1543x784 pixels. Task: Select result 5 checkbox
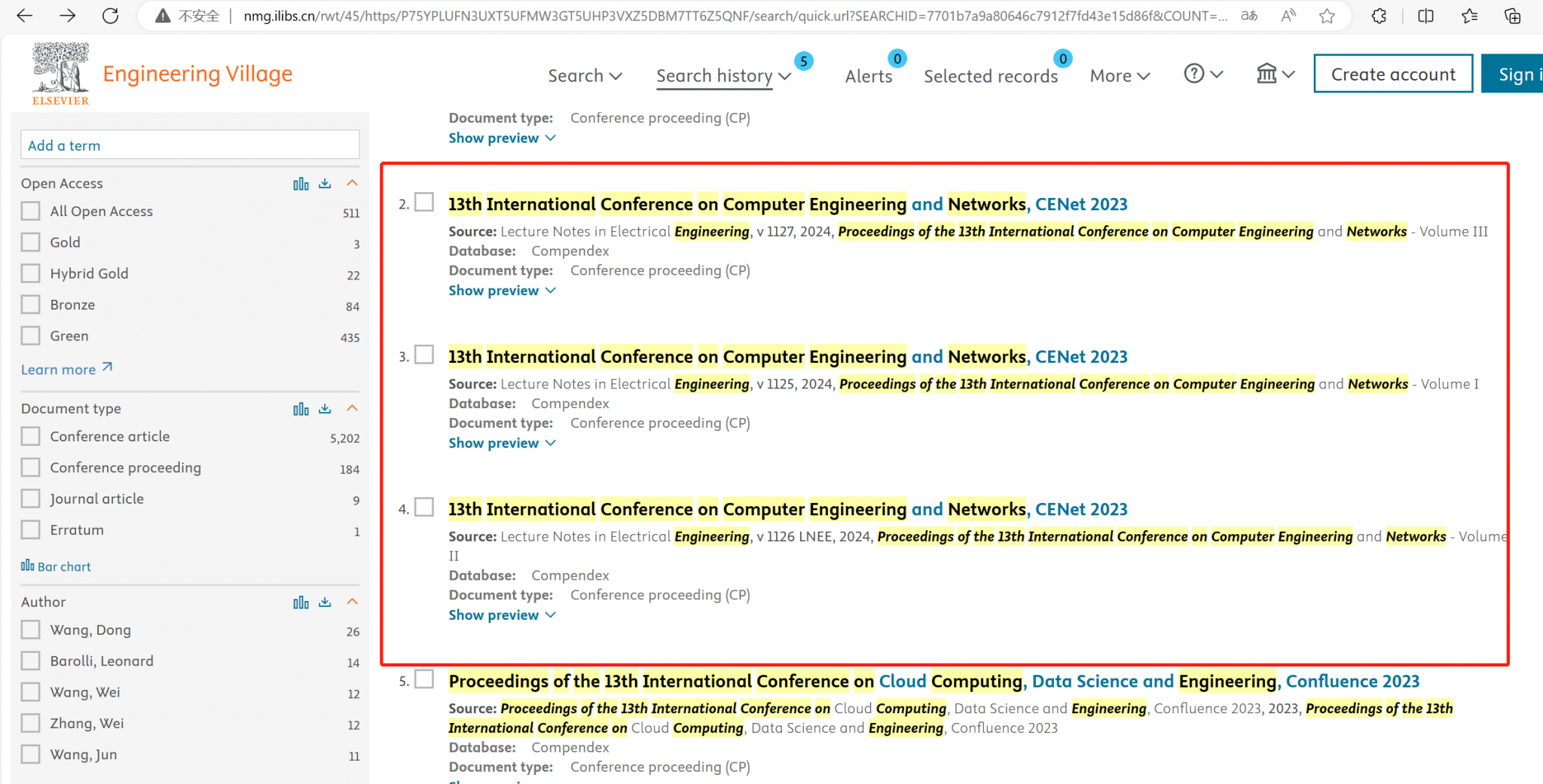coord(424,679)
